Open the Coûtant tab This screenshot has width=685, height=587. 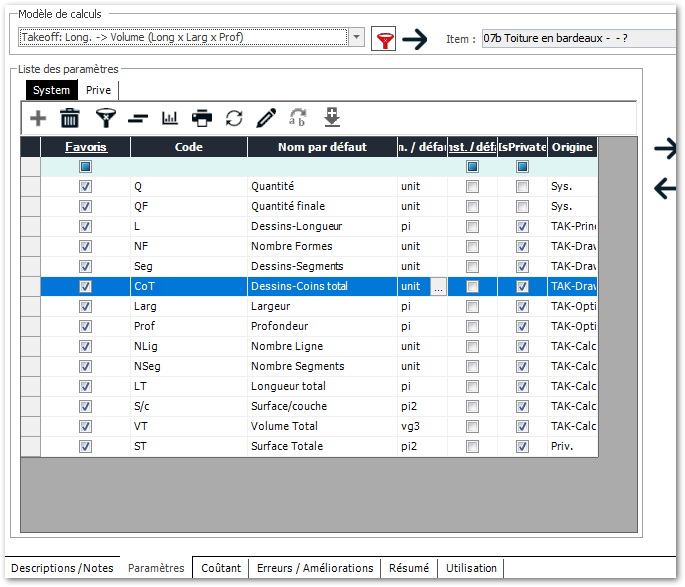[x=221, y=568]
